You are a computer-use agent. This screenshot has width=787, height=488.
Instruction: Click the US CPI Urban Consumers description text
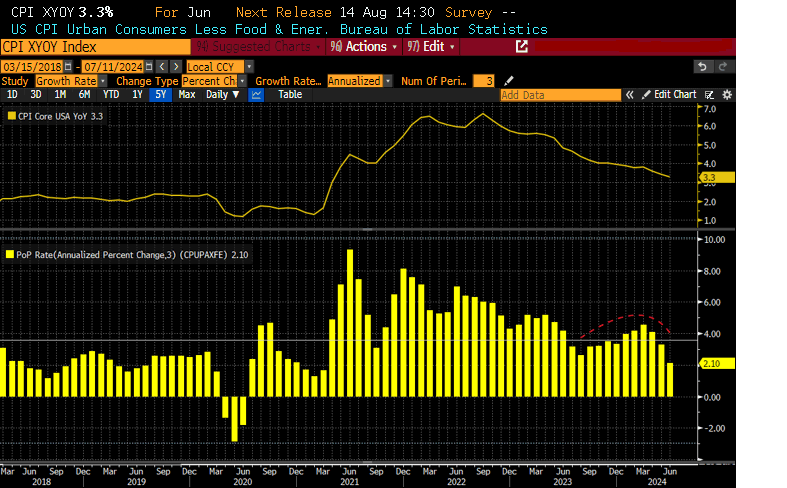170,29
